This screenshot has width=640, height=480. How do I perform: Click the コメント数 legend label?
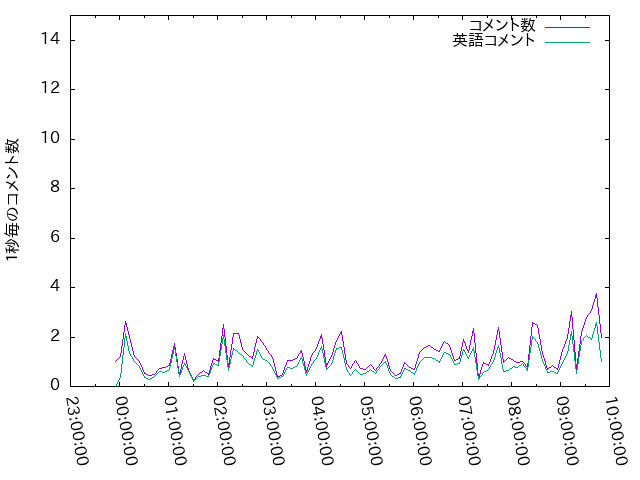click(502, 25)
